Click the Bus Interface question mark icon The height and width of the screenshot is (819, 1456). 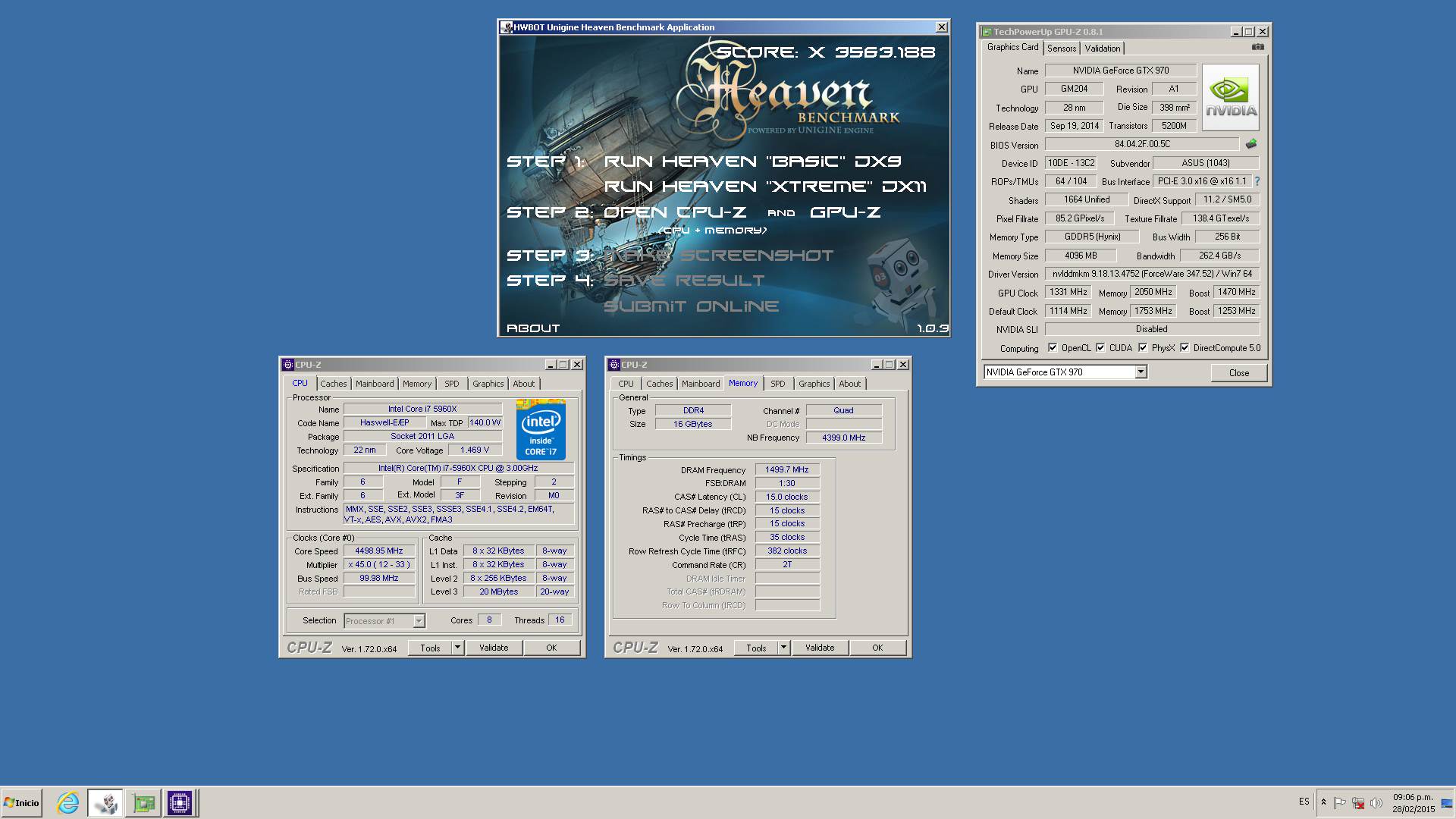coord(1257,181)
